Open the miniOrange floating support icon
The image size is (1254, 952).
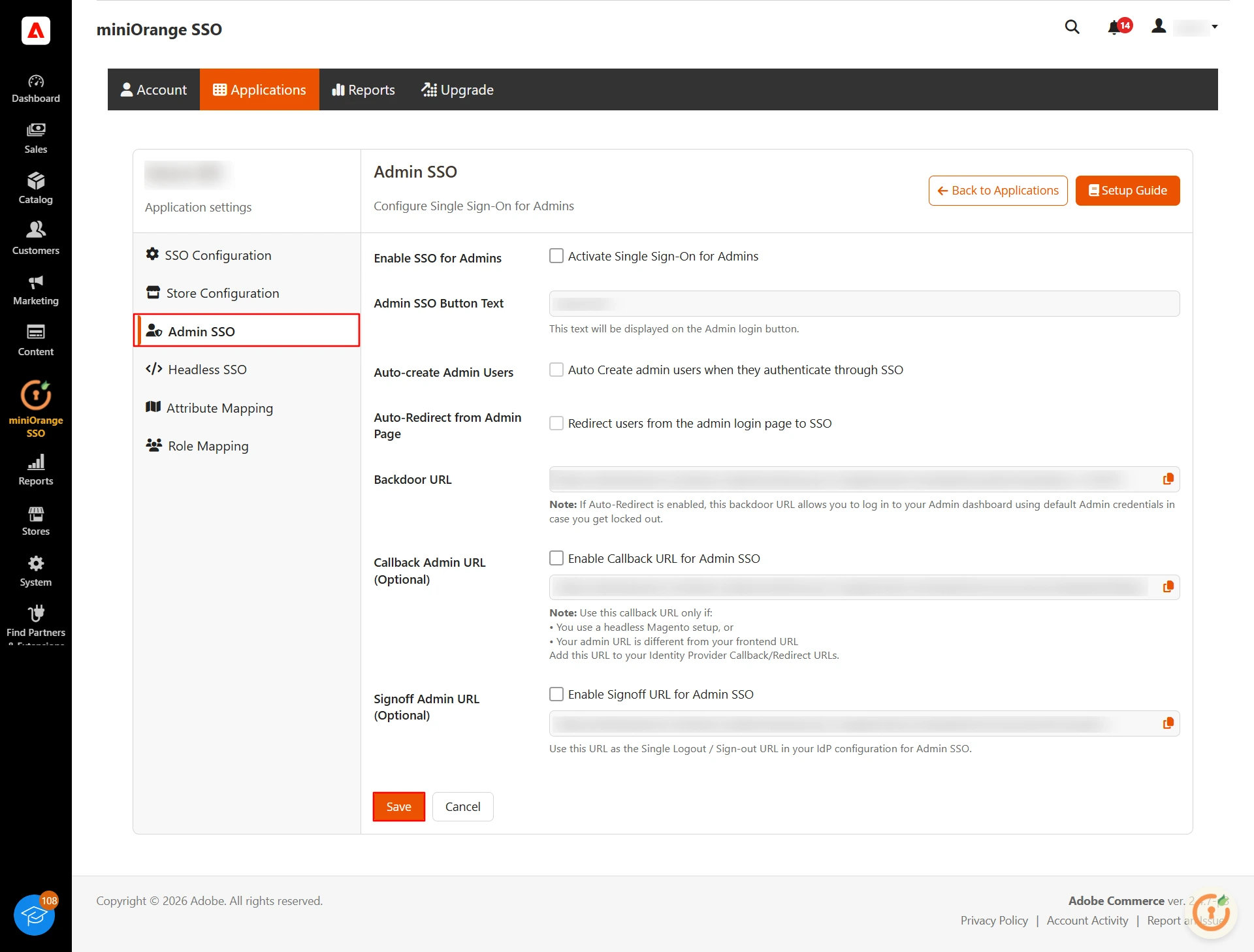tap(1212, 913)
